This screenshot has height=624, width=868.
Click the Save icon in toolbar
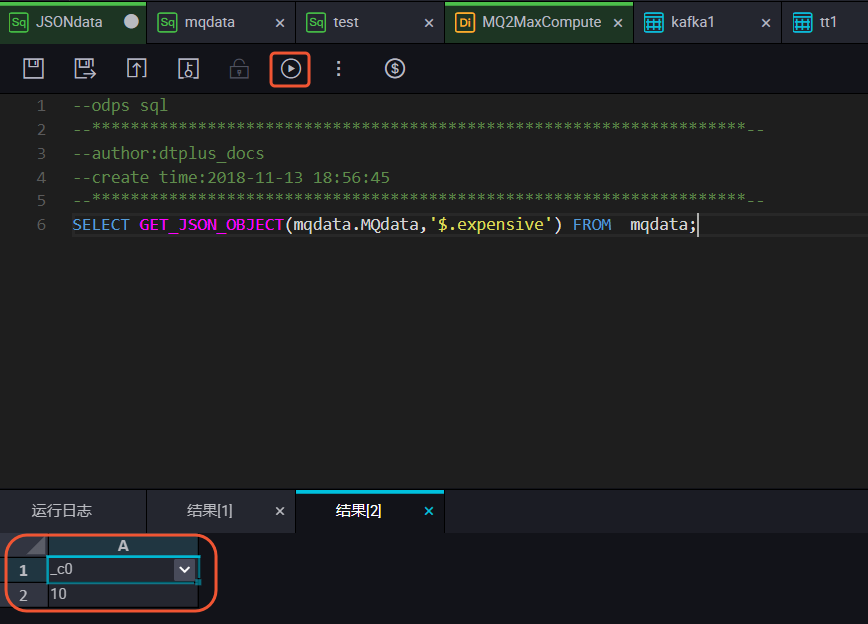pyautogui.click(x=33, y=69)
